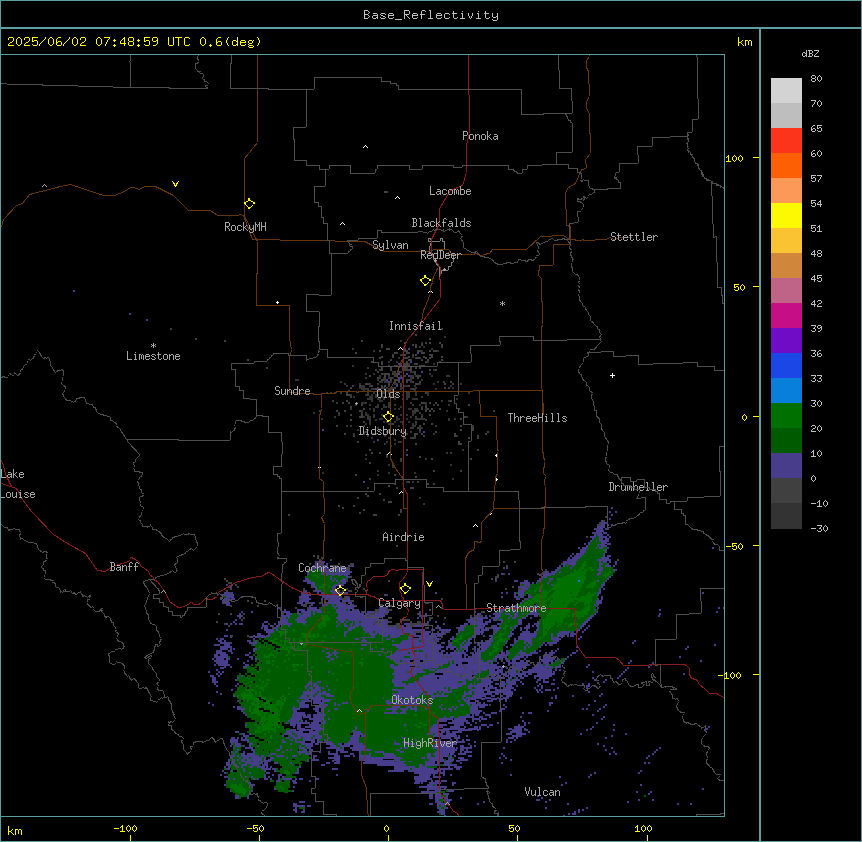Viewport: 862px width, 842px height.
Task: Click the white plus marker north of Drumheller
Action: click(x=612, y=375)
